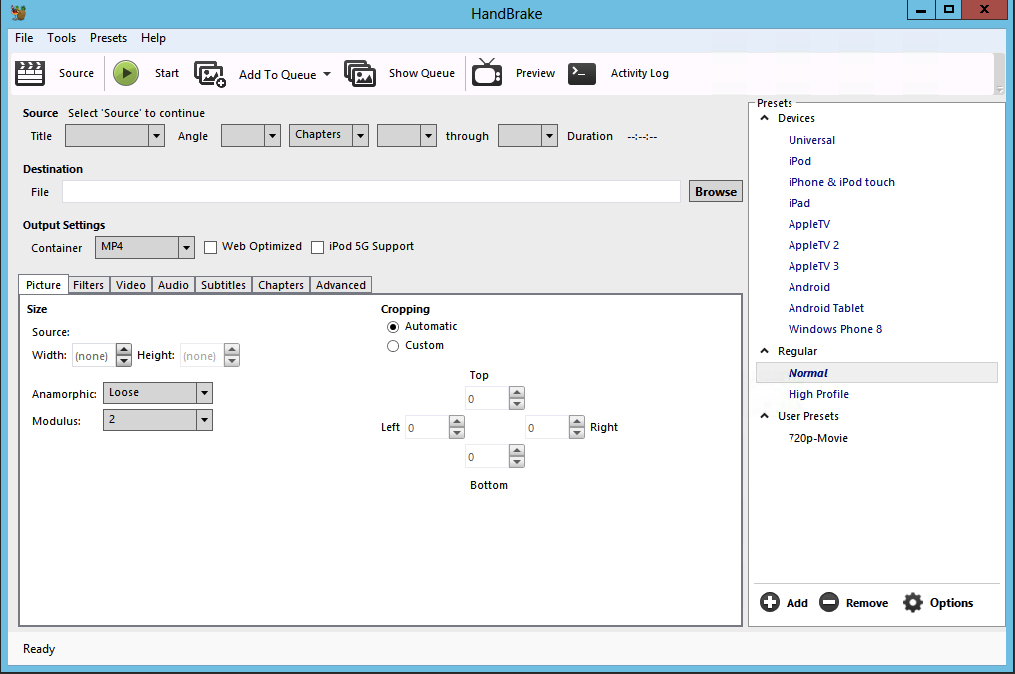The image size is (1015, 674).
Task: Select the Android Tablet preset
Action: 826,308
